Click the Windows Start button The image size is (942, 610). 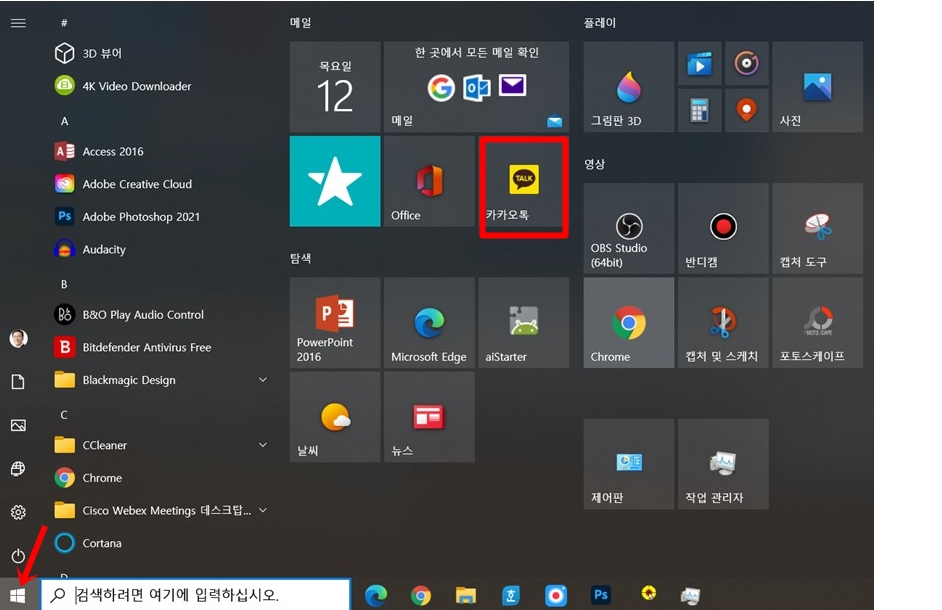pos(18,595)
